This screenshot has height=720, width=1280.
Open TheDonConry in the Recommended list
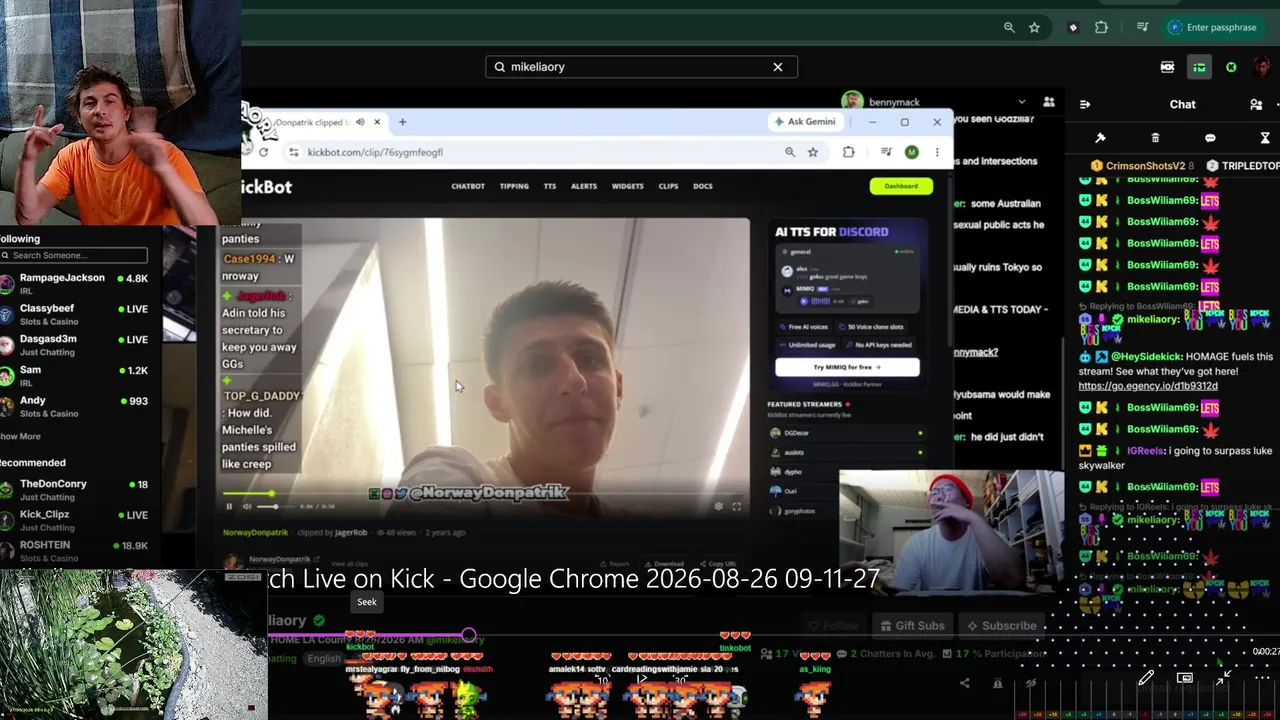pos(76,489)
